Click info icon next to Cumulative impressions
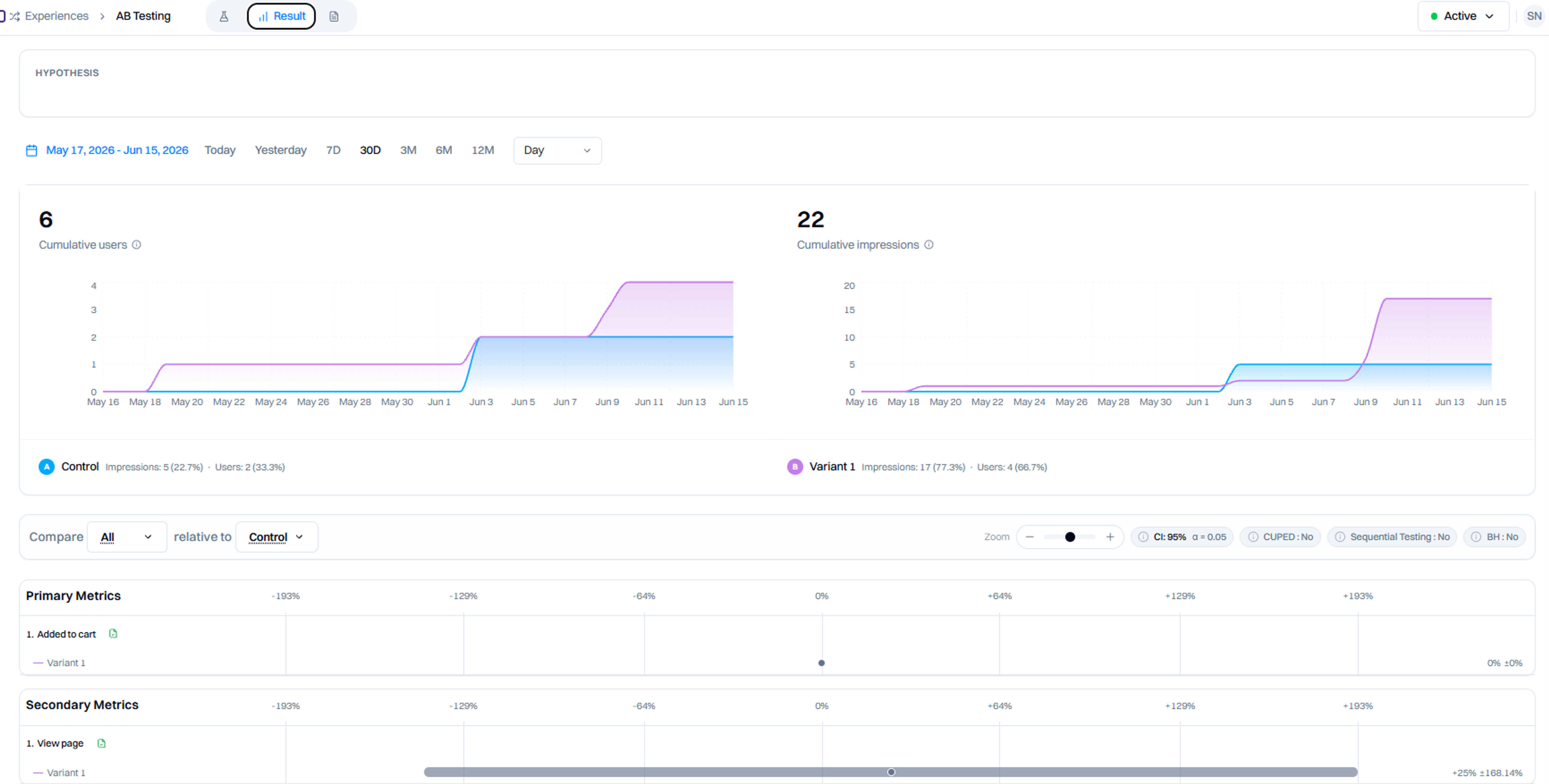 pos(928,245)
